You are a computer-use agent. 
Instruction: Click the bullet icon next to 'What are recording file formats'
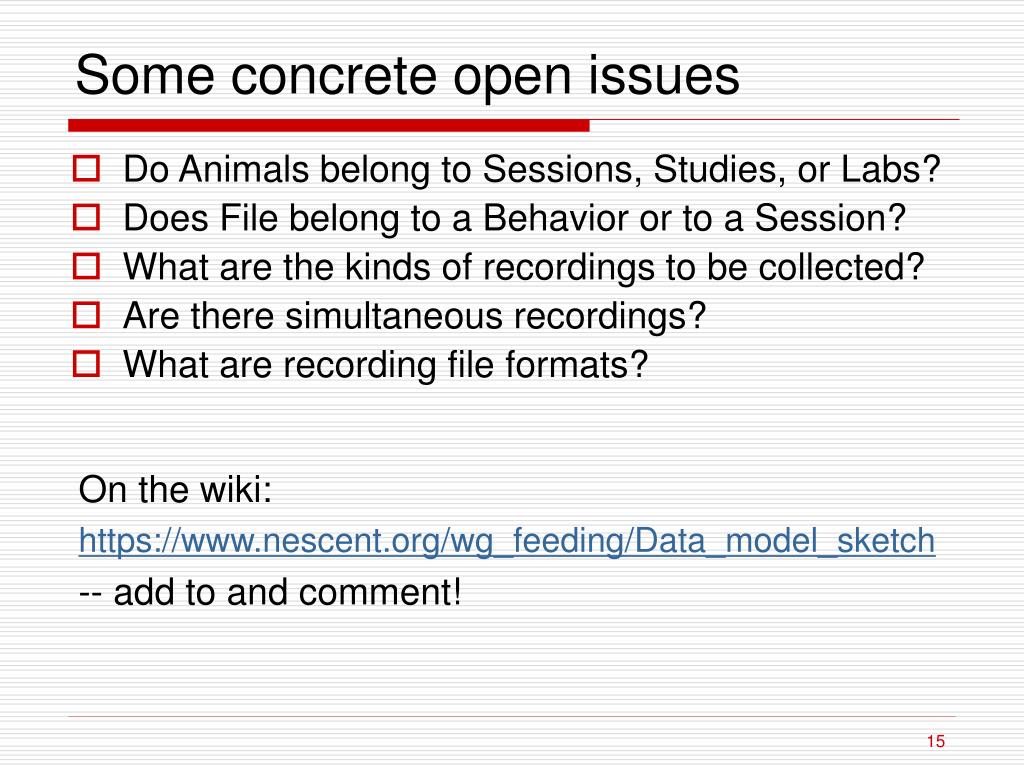click(x=86, y=364)
